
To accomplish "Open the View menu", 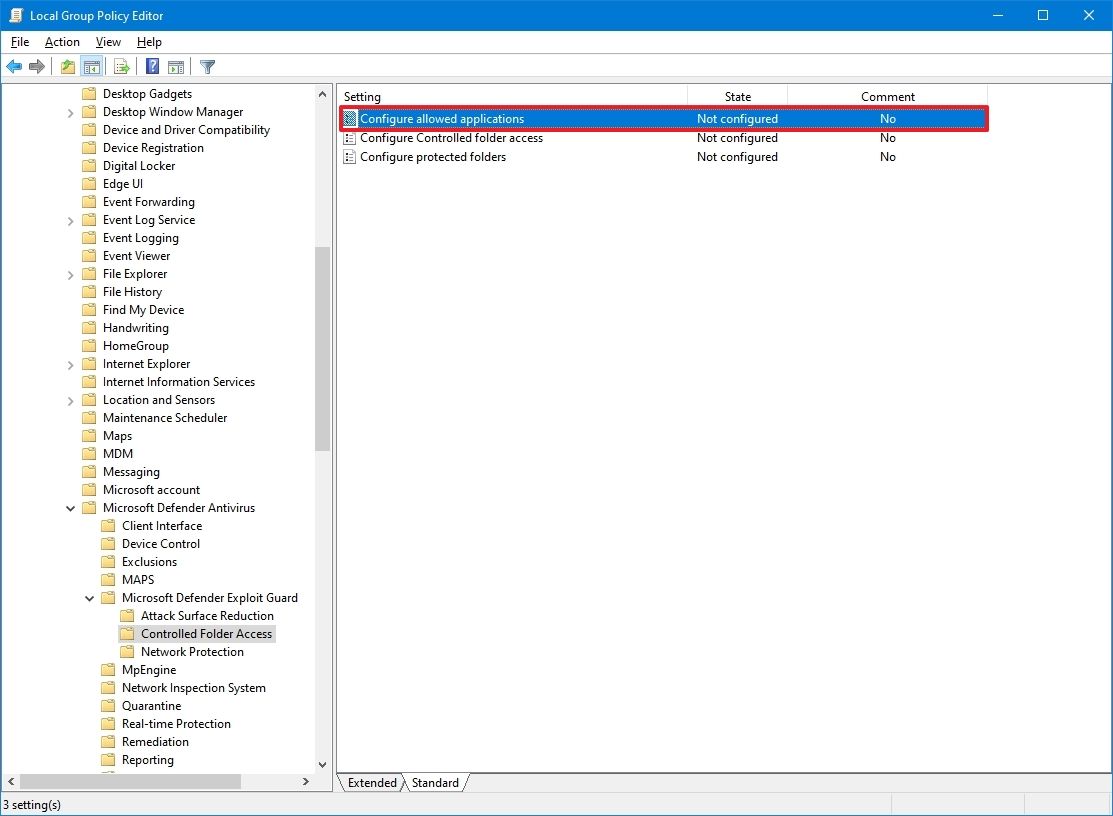I will pos(108,42).
